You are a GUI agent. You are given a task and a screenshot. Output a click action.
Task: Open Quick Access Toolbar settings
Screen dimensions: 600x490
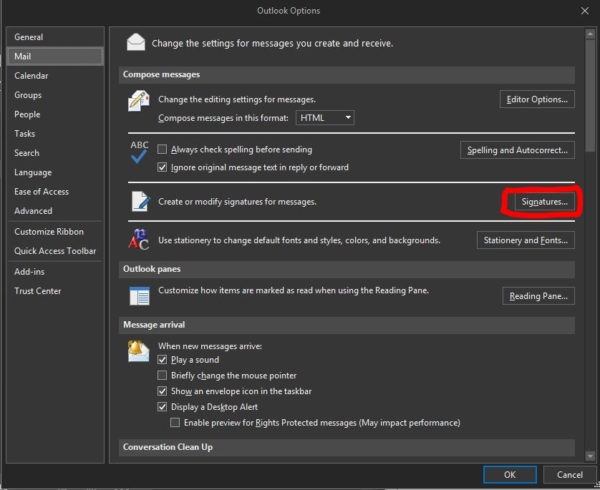[x=55, y=251]
